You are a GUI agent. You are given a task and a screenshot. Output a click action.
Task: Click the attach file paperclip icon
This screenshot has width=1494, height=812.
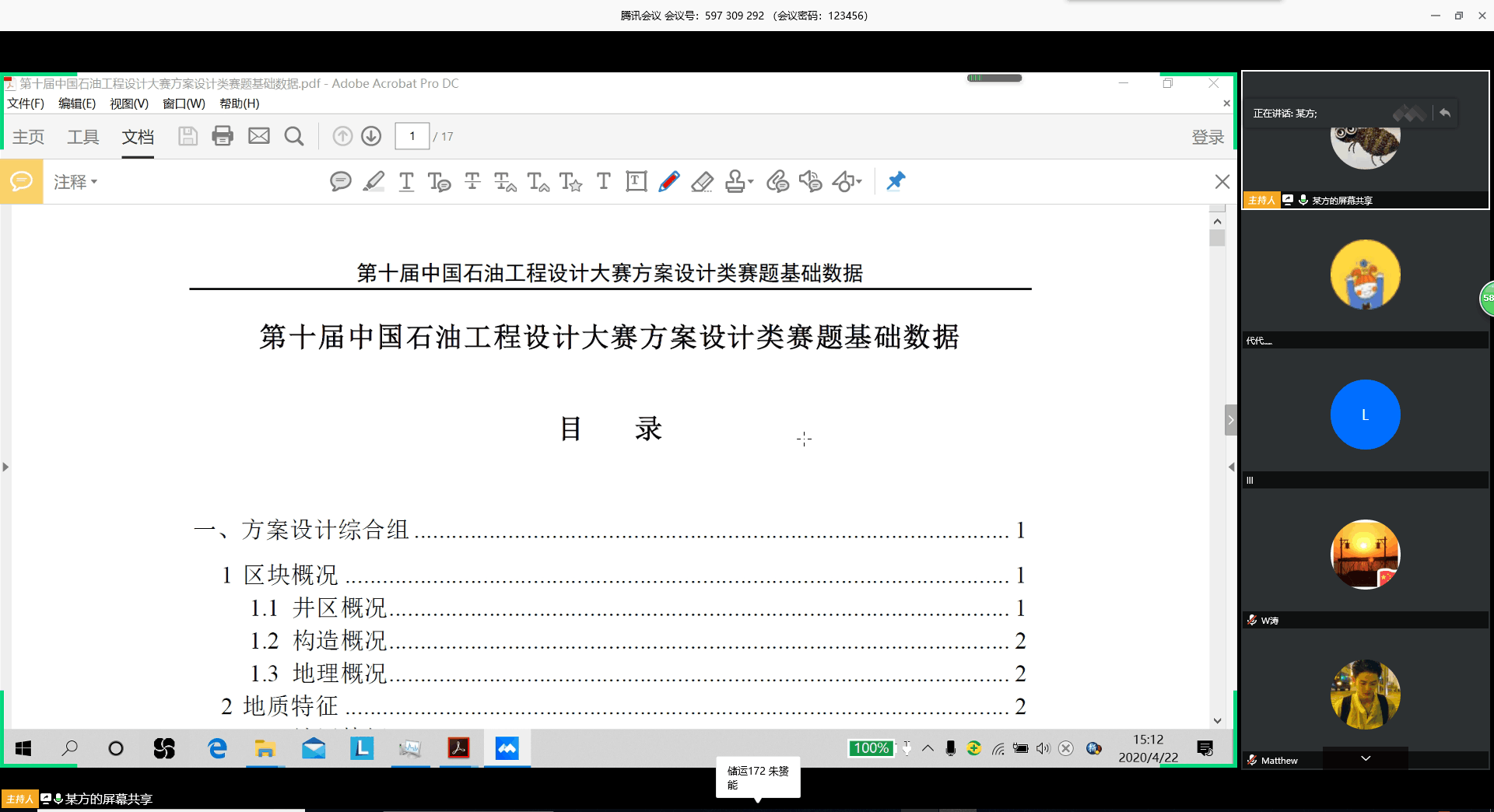pyautogui.click(x=777, y=182)
